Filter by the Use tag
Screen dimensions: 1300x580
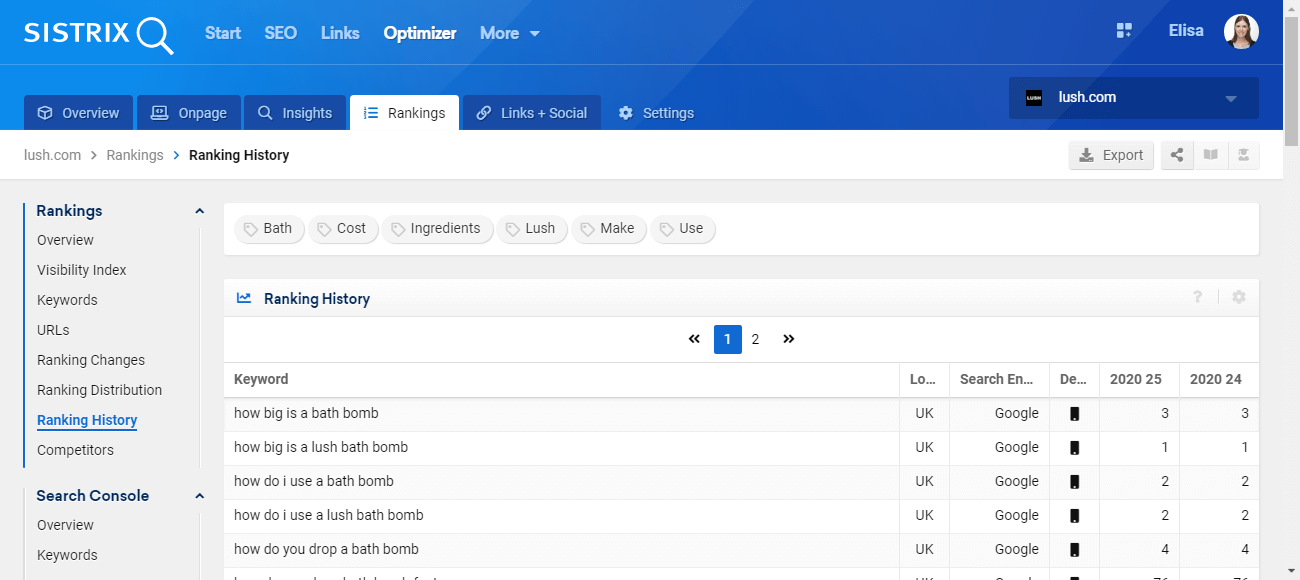683,229
